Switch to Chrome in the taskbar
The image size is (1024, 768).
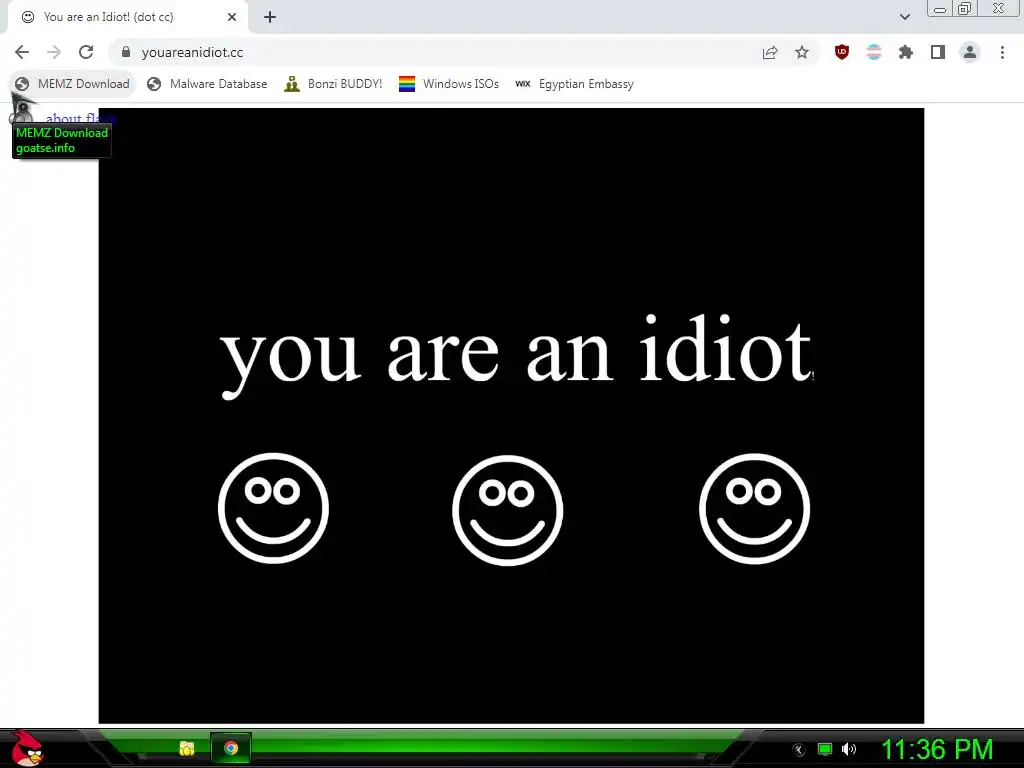click(231, 748)
